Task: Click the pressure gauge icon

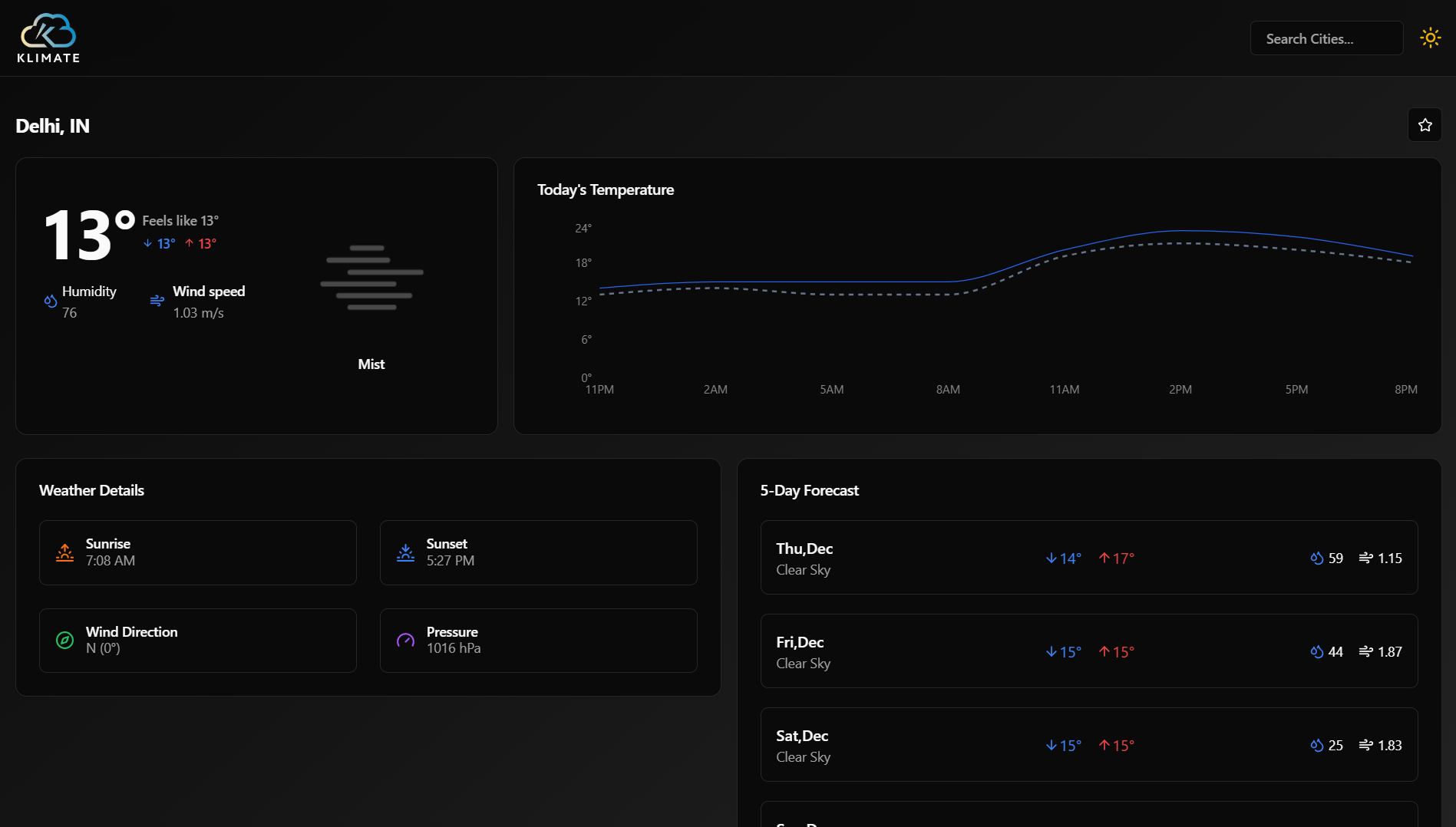Action: tap(405, 640)
